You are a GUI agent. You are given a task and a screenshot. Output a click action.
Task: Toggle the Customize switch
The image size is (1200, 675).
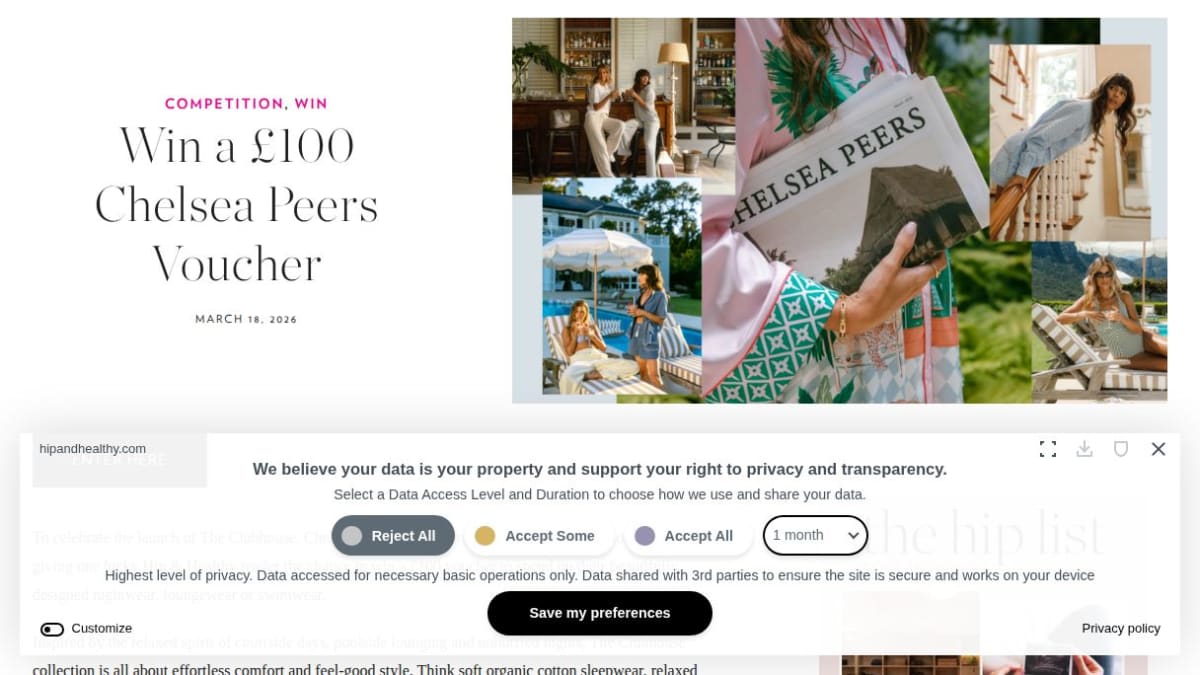52,629
